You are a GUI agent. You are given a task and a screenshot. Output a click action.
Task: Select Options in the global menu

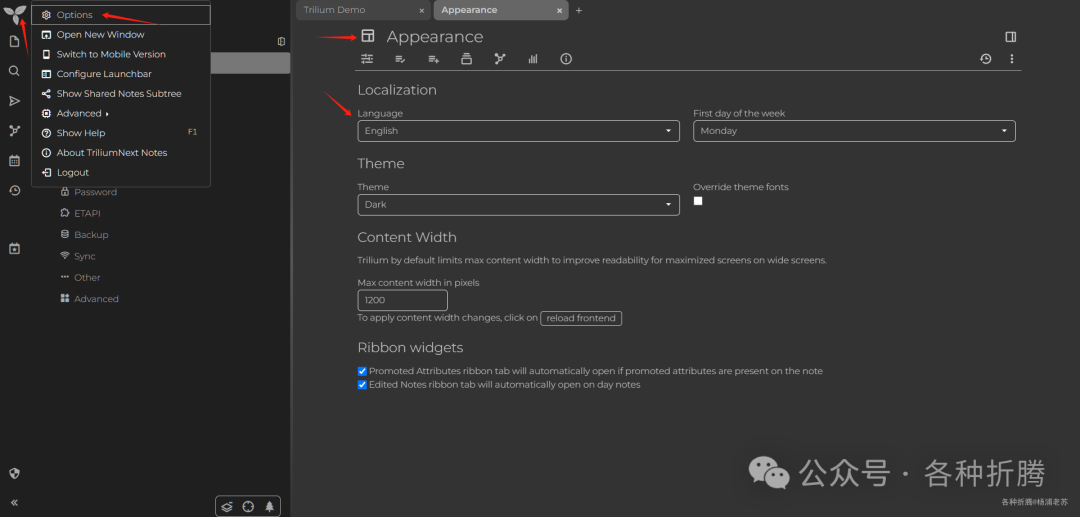pyautogui.click(x=121, y=14)
